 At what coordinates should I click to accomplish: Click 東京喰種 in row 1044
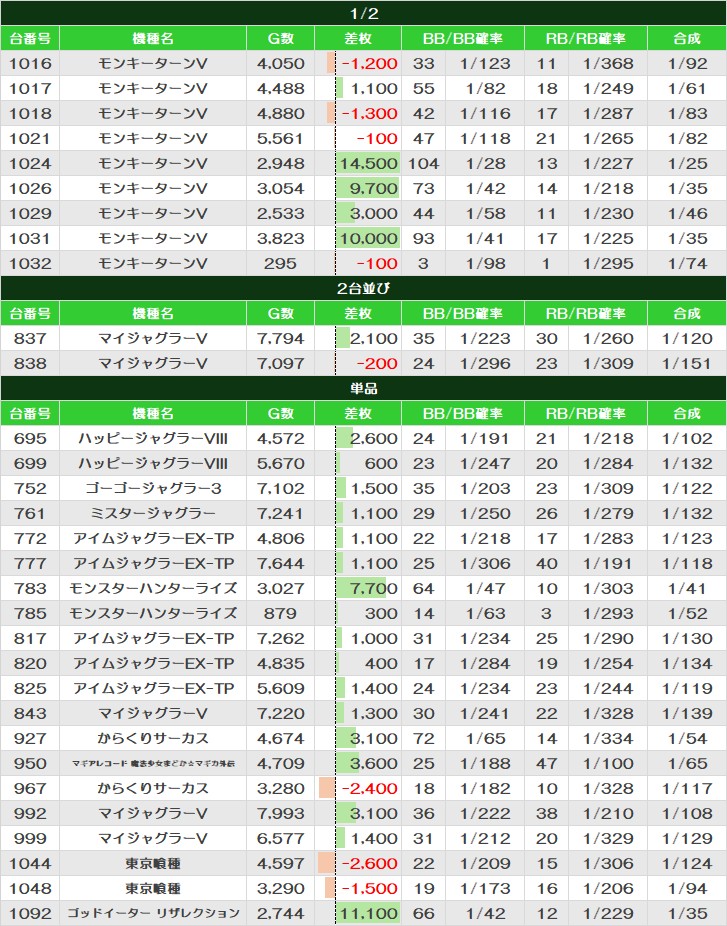(x=153, y=863)
